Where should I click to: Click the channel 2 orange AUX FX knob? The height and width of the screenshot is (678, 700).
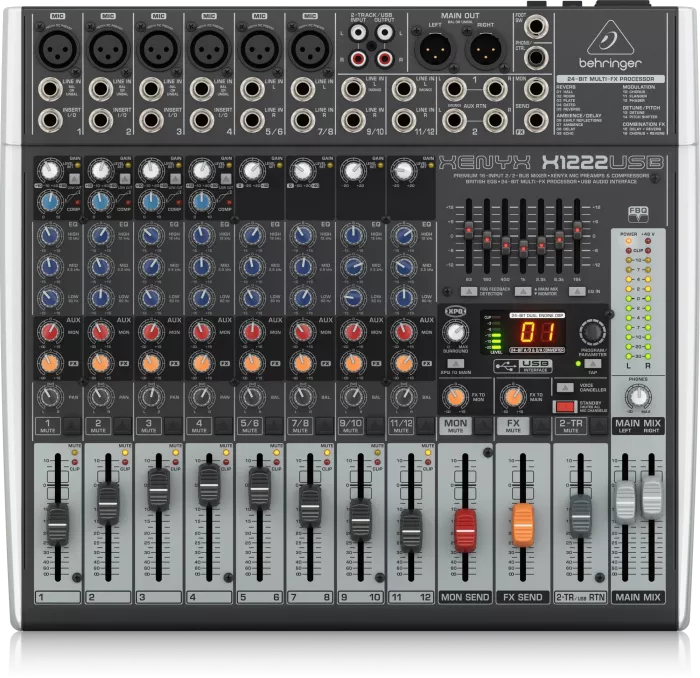click(100, 363)
